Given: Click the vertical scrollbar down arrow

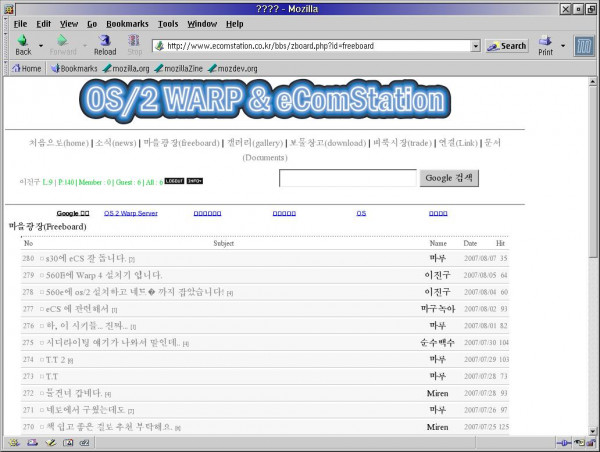Looking at the screenshot, I should (593, 429).
